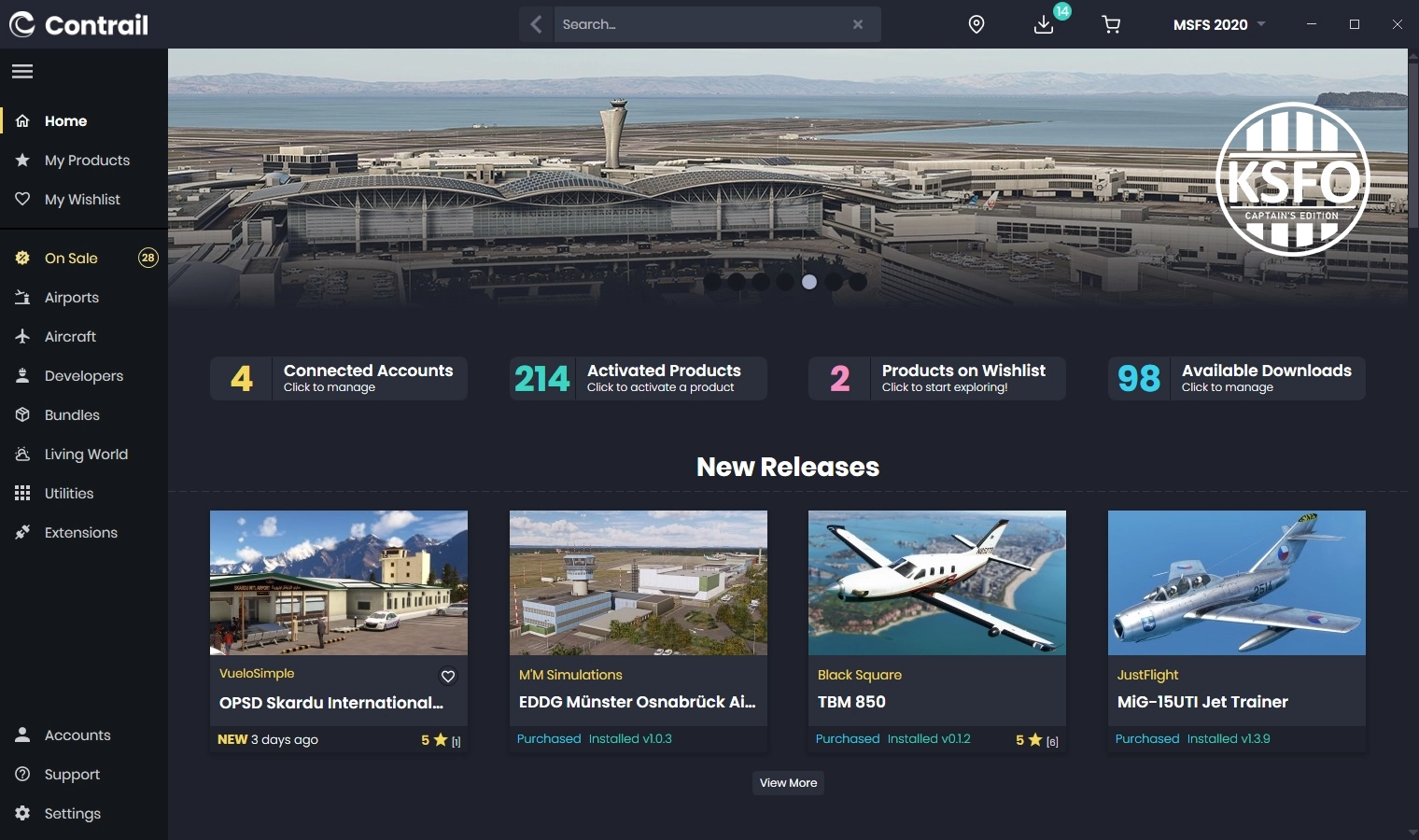Click the JustFlight developer link

tap(1147, 675)
